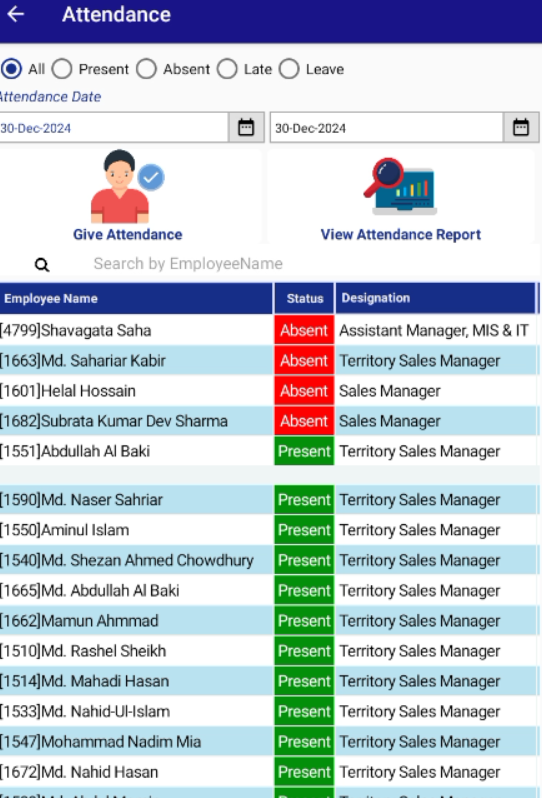Go back using the arrow icon

[16, 14]
